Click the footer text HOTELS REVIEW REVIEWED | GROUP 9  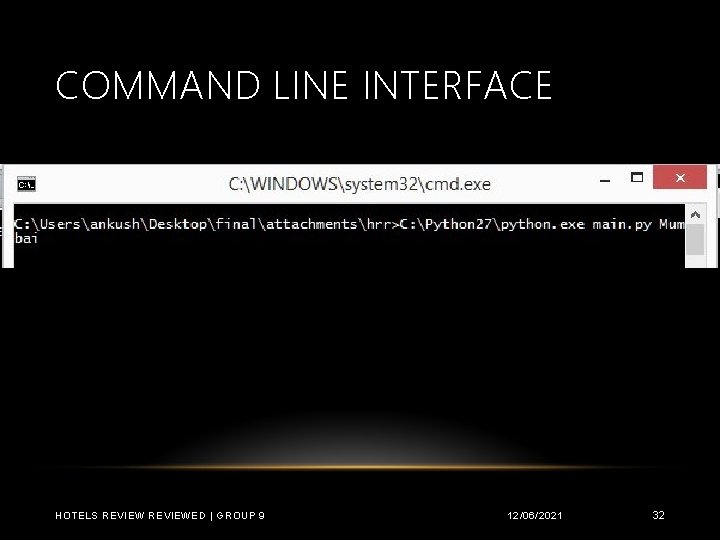160,515
